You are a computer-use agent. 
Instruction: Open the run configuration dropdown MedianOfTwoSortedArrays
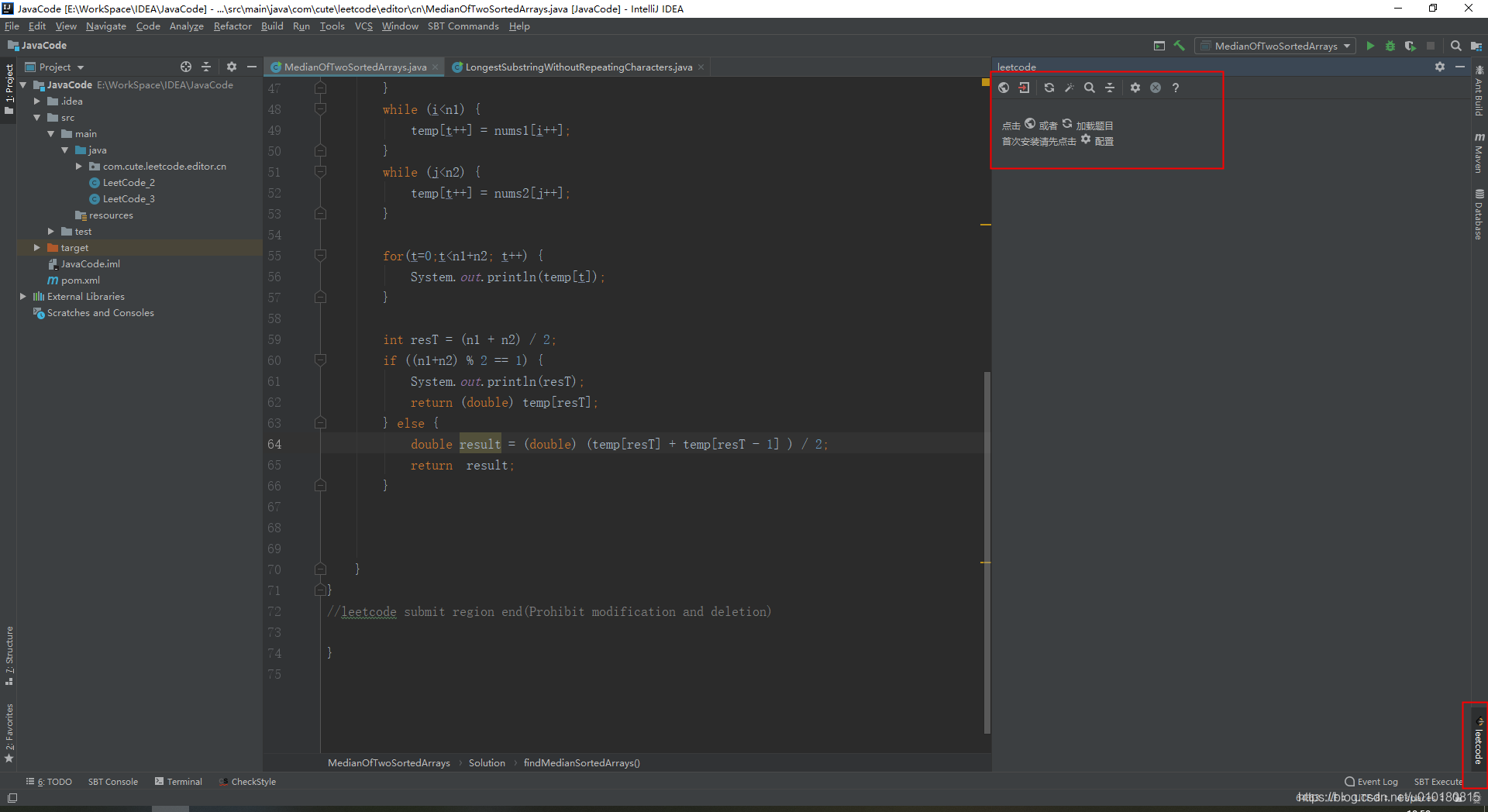click(1273, 46)
